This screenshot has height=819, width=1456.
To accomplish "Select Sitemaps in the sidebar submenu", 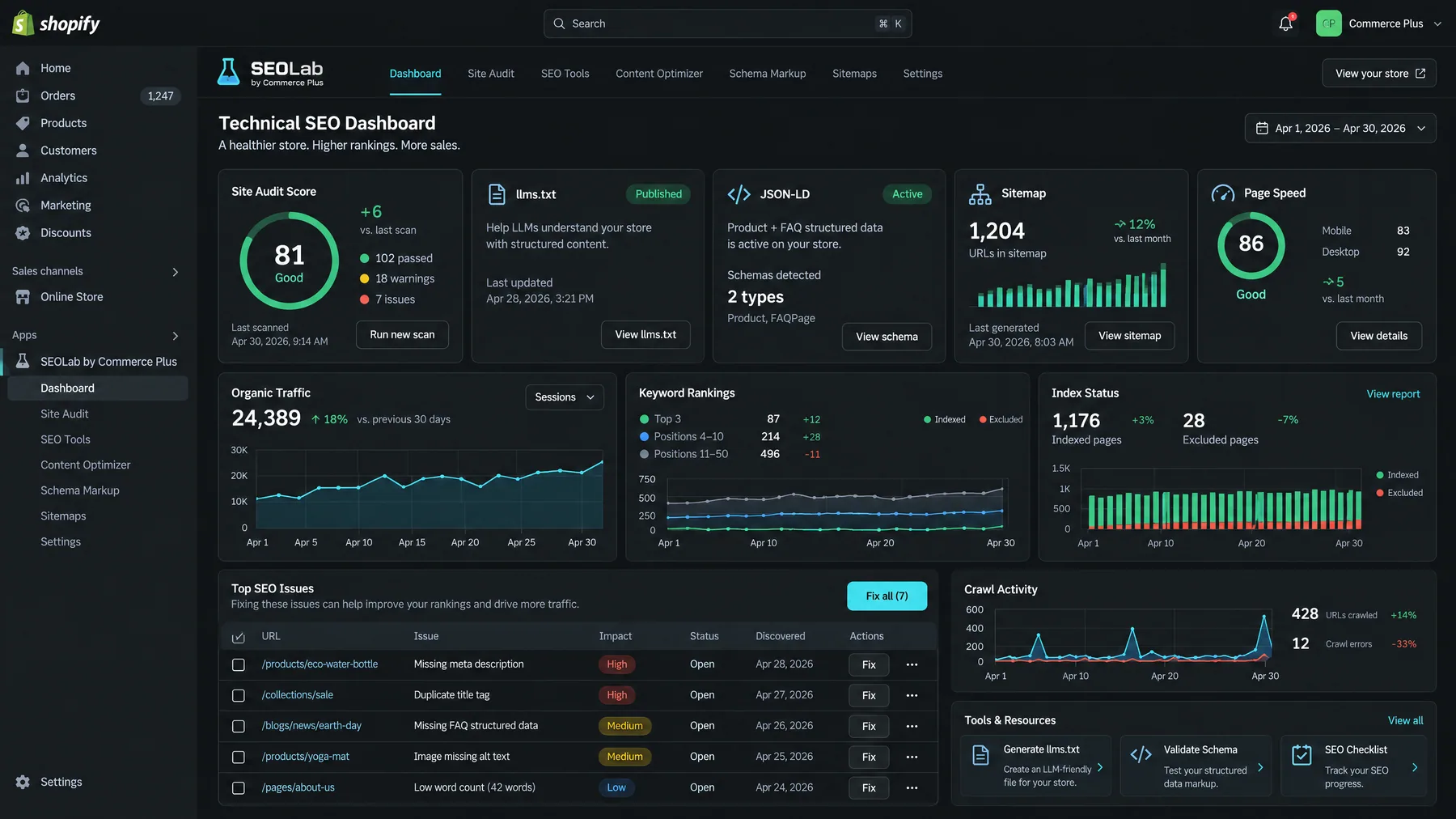I will [63, 516].
